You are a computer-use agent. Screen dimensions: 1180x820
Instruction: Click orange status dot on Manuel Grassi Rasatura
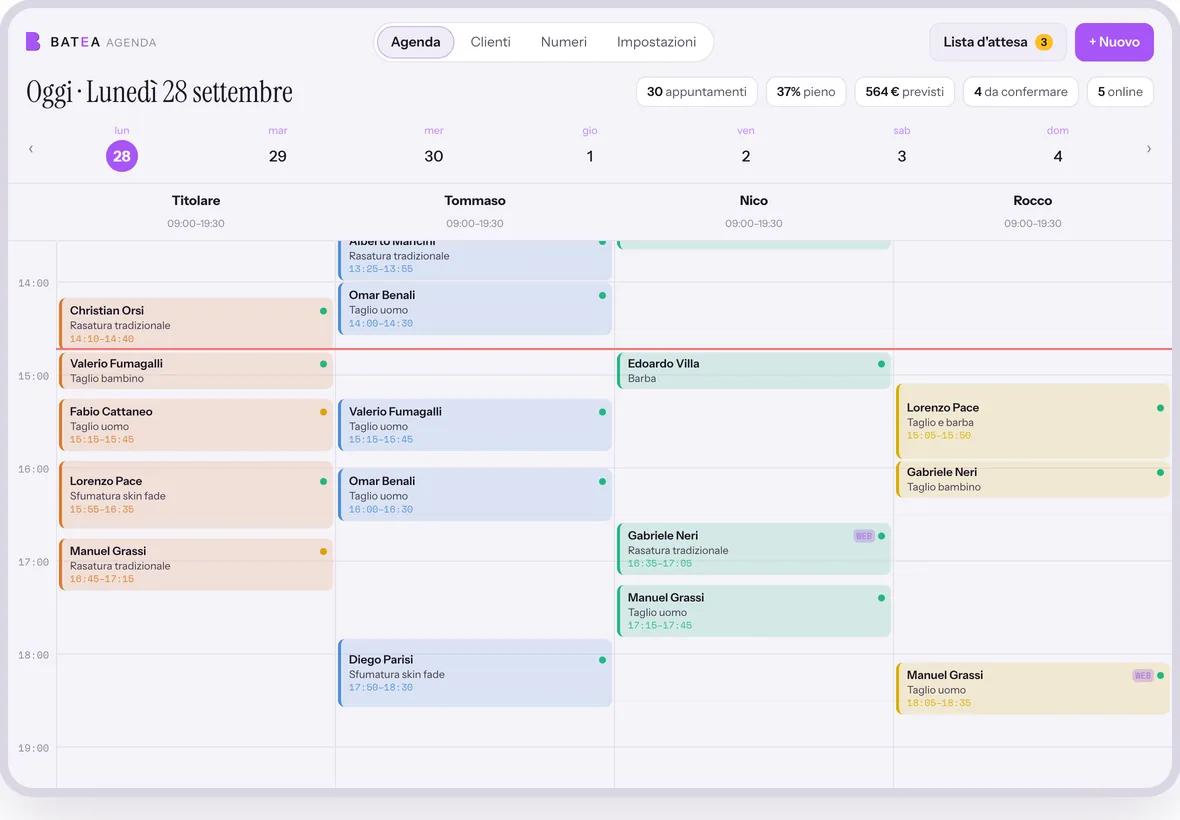coord(324,551)
